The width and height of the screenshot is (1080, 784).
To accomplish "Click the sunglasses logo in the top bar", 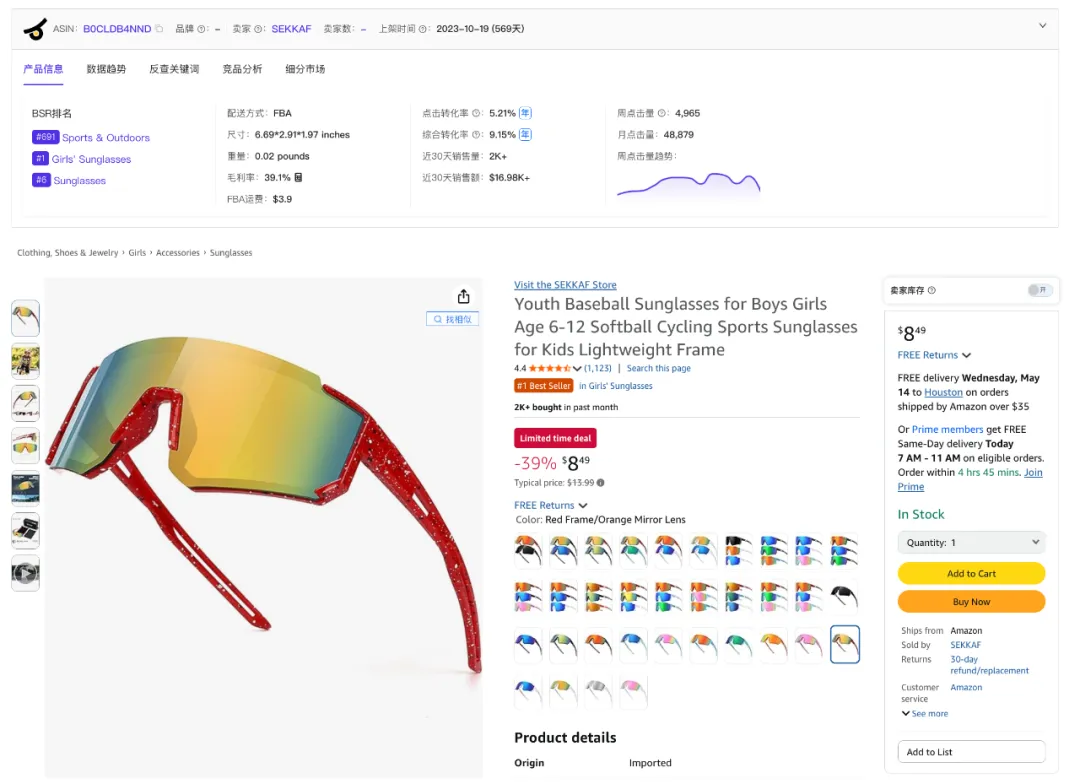I will 35,29.
